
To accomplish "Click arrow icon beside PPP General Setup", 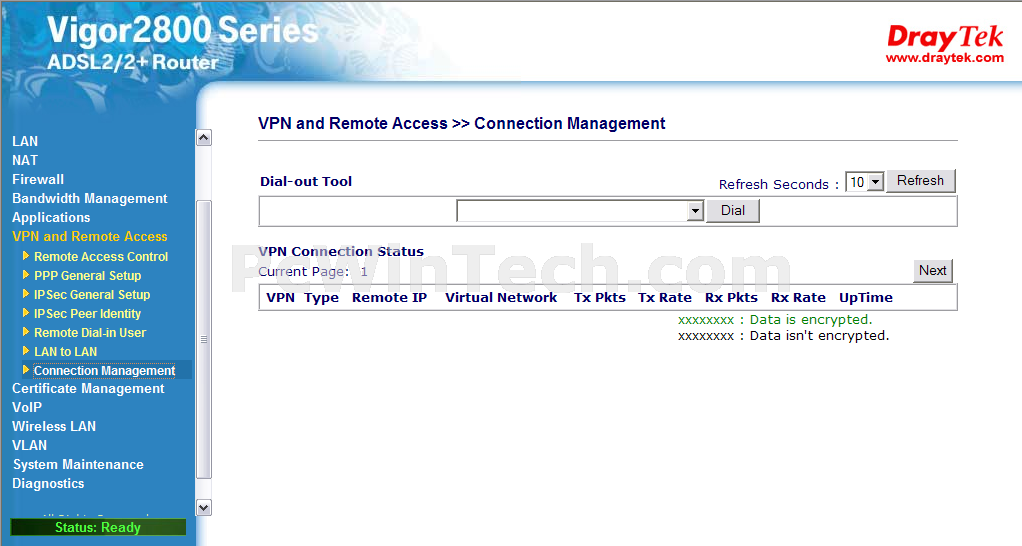I will click(26, 274).
